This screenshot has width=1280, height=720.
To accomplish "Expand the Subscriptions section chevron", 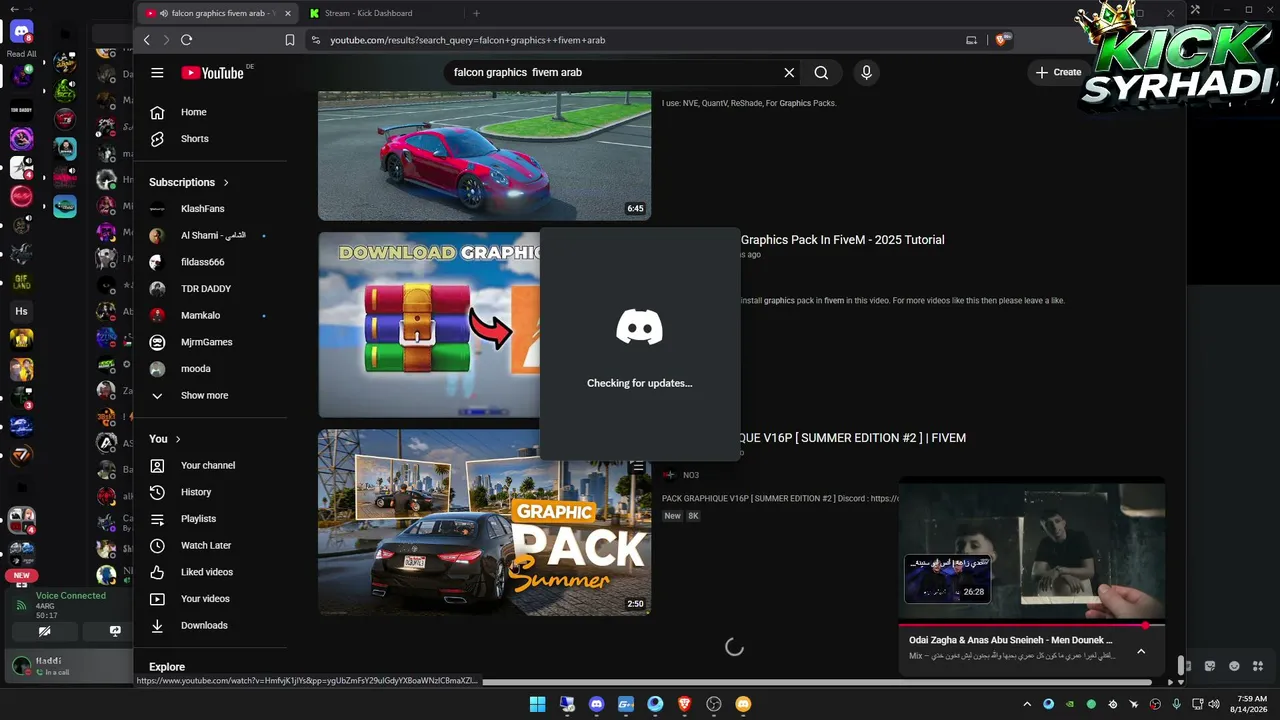I will pyautogui.click(x=226, y=182).
